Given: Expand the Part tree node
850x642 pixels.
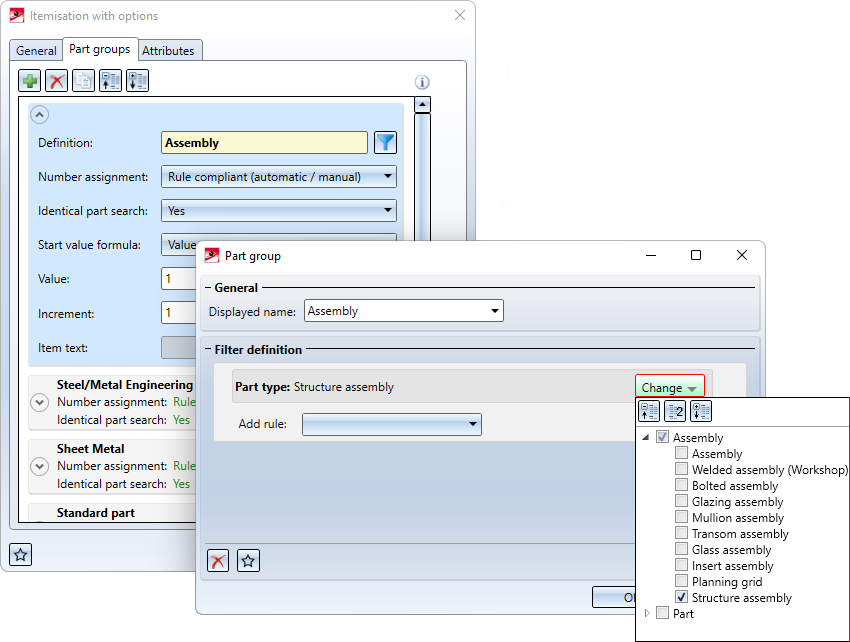Looking at the screenshot, I should (646, 614).
